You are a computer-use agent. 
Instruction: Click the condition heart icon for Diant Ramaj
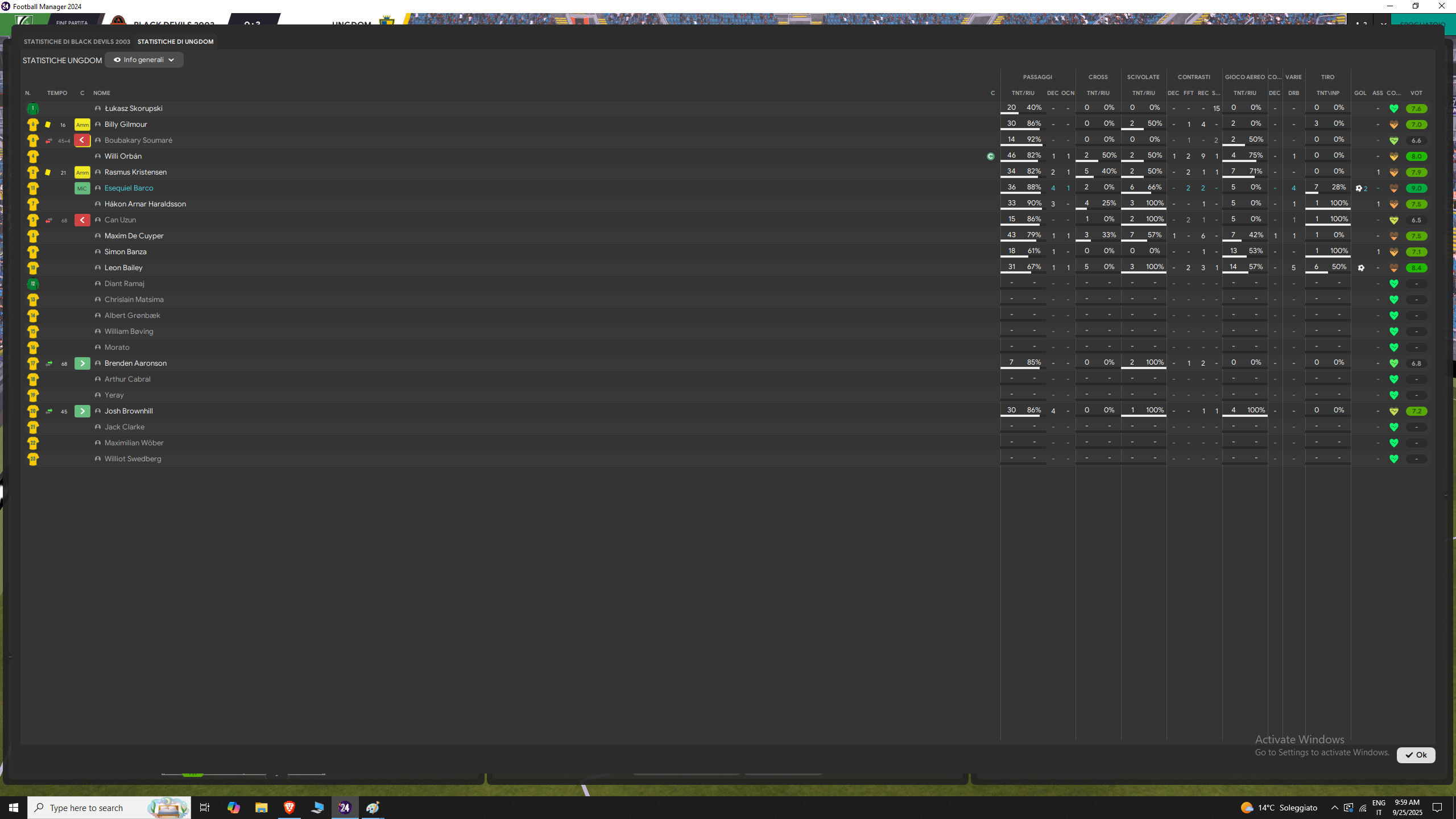pyautogui.click(x=1393, y=284)
